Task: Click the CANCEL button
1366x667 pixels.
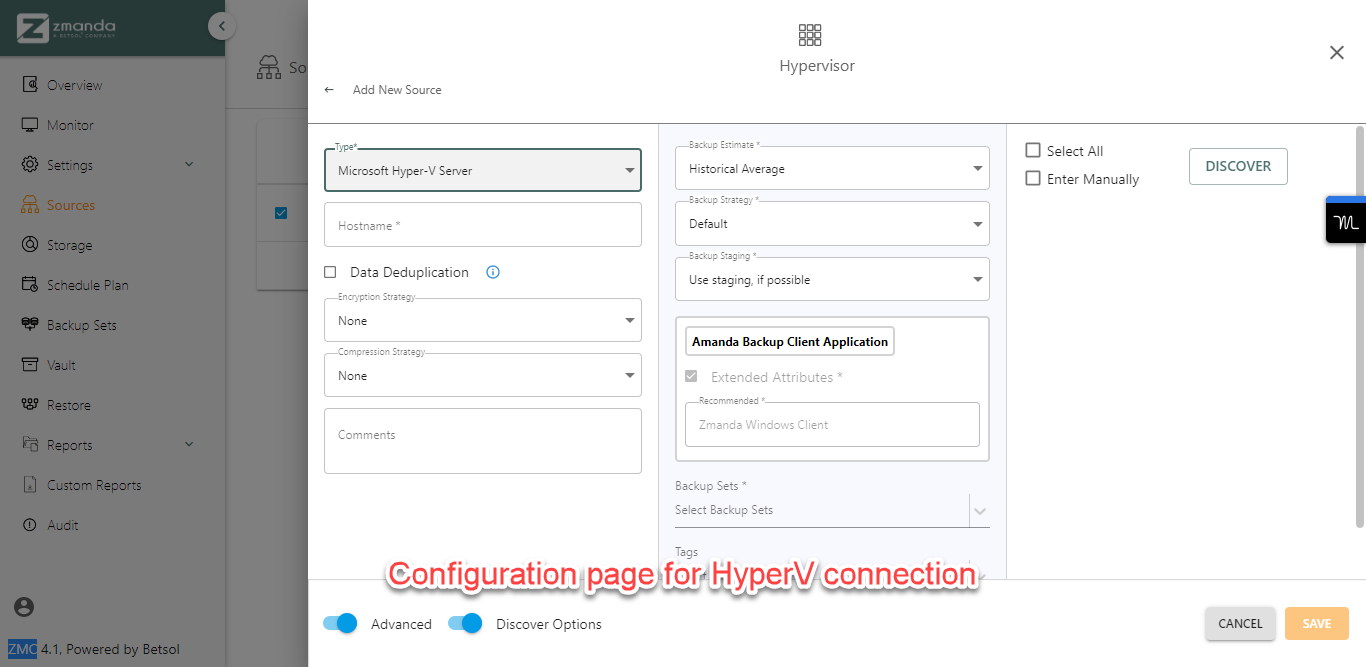Action: [1240, 623]
